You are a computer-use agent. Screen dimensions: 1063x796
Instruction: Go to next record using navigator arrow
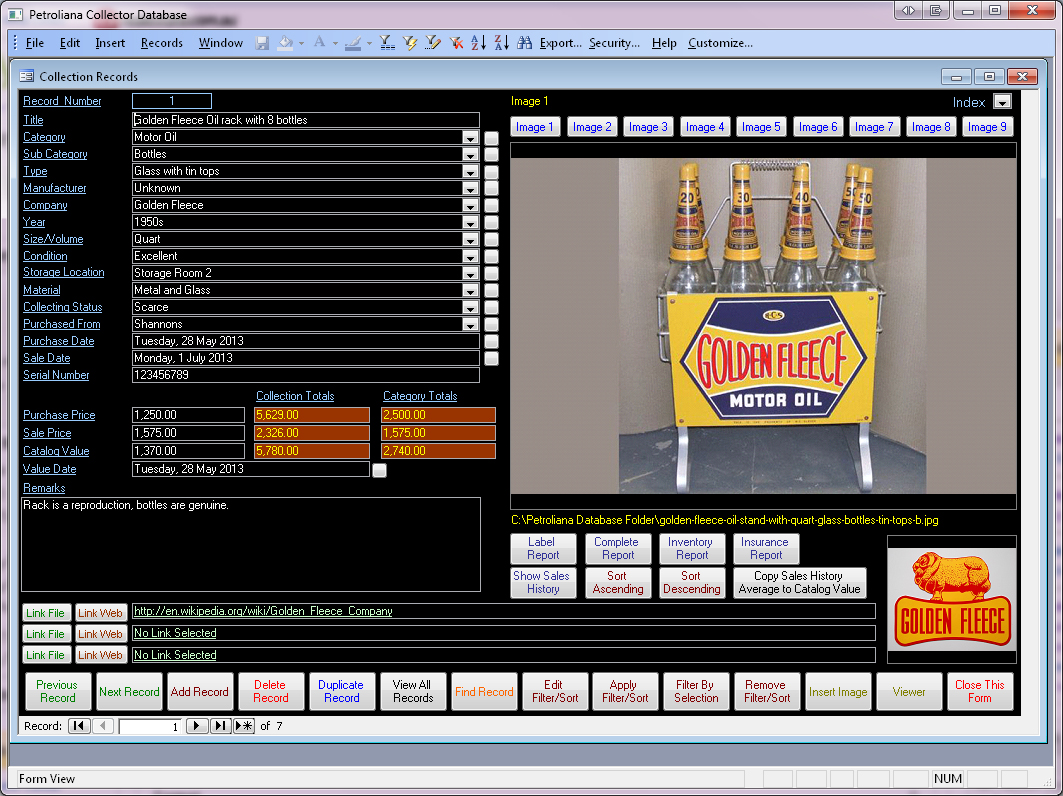coord(197,725)
